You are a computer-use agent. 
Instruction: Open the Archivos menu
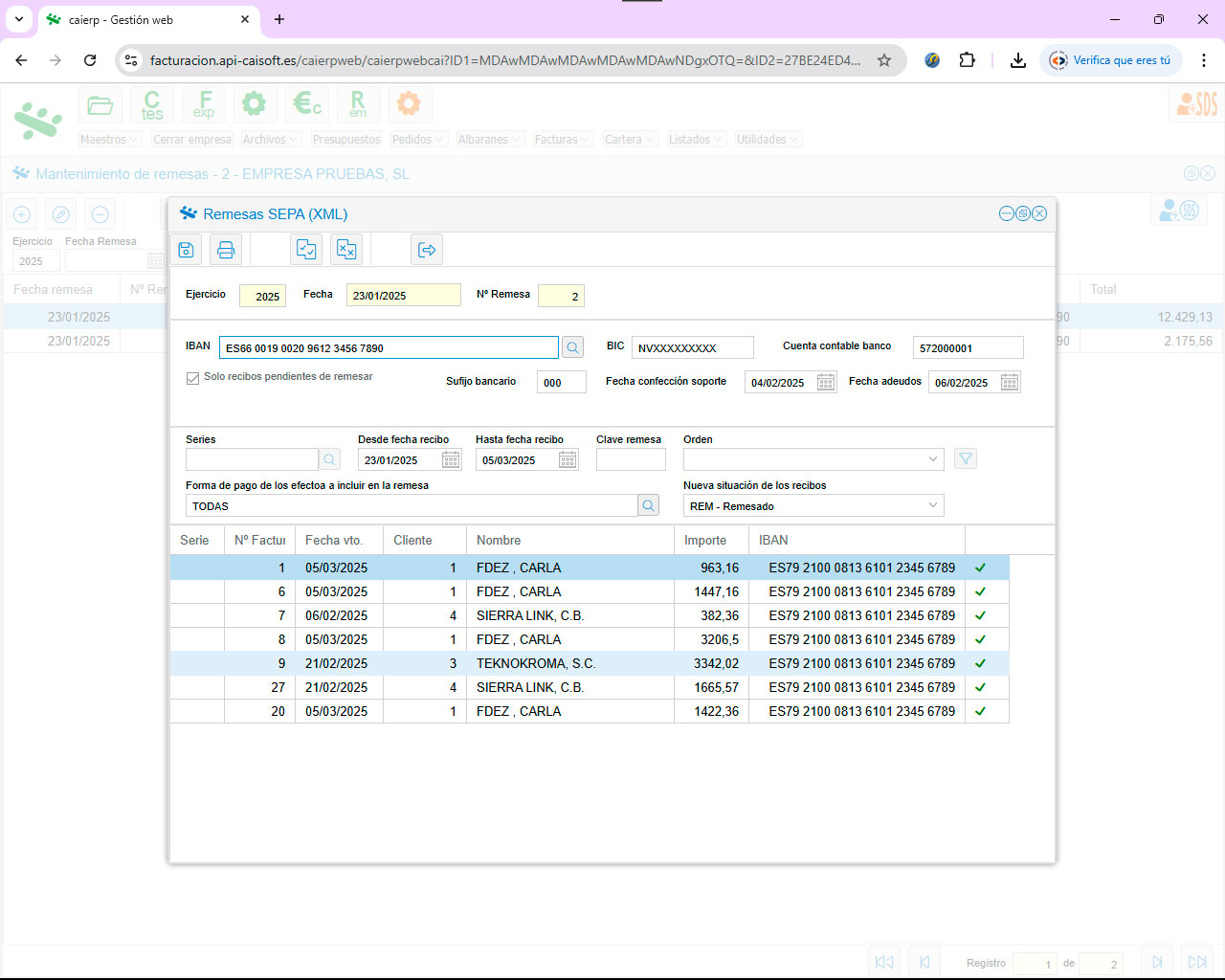[271, 140]
